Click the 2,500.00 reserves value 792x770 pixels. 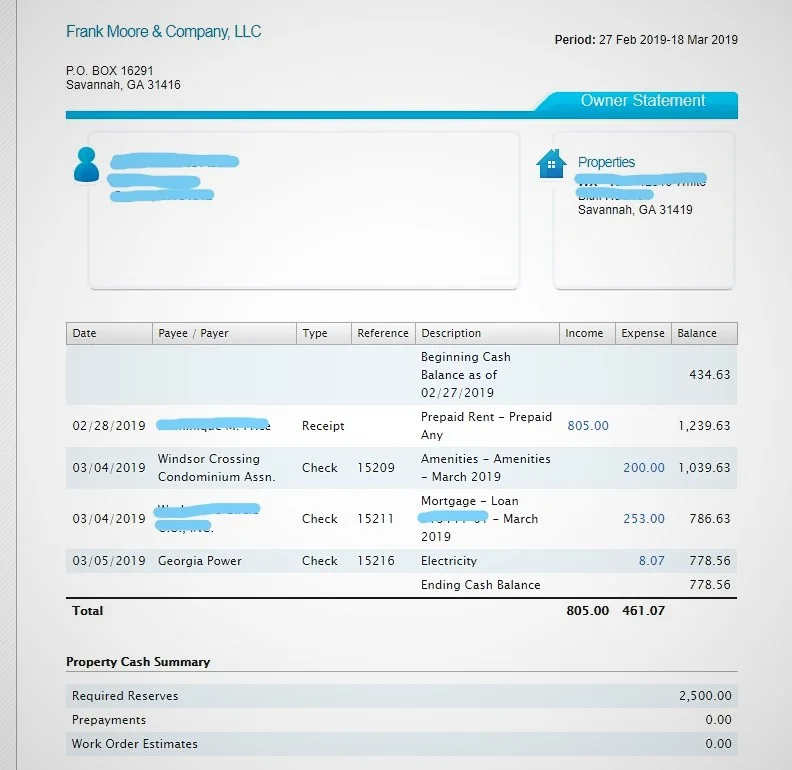(x=705, y=696)
